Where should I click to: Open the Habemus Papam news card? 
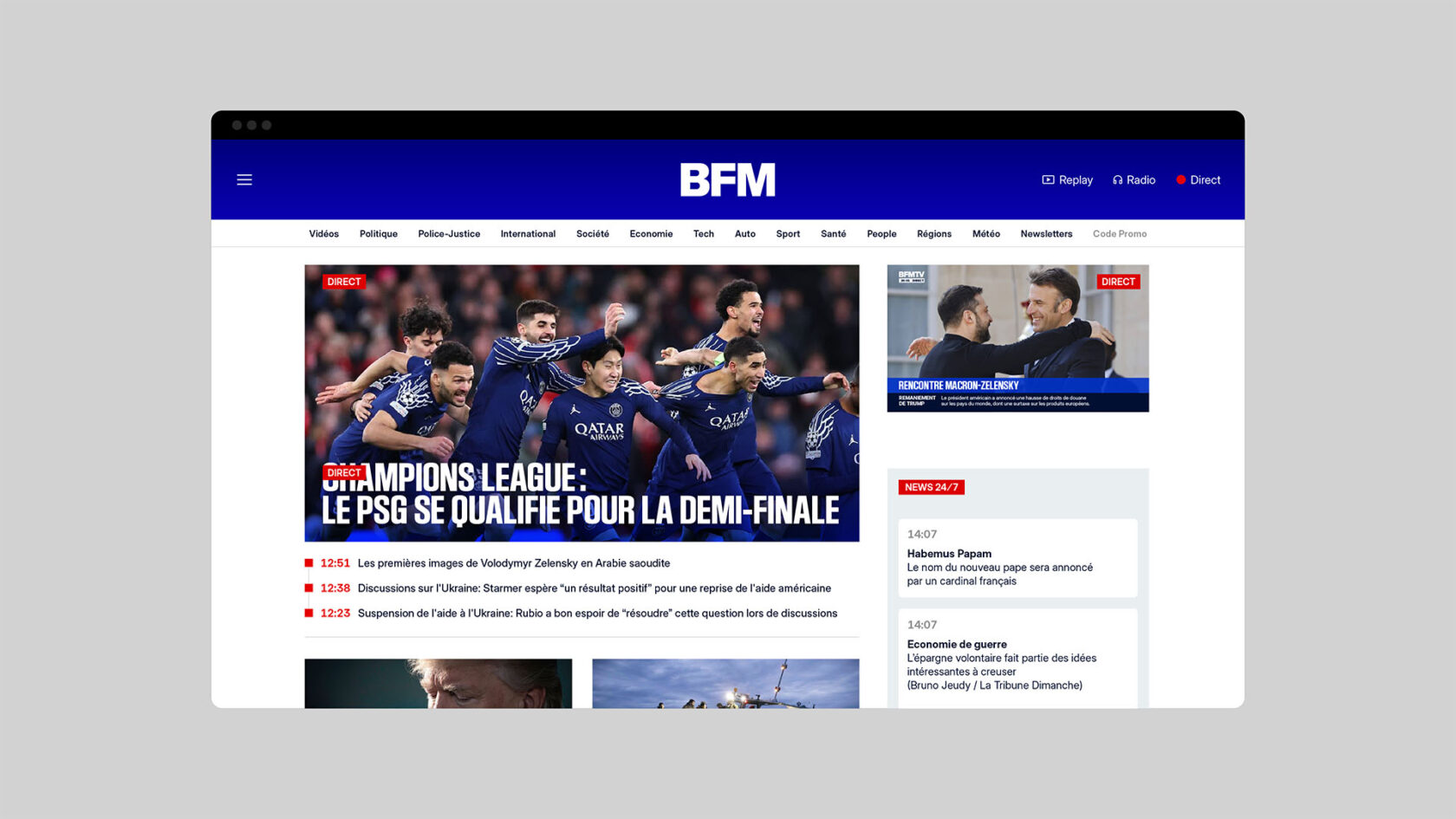pyautogui.click(x=1018, y=558)
